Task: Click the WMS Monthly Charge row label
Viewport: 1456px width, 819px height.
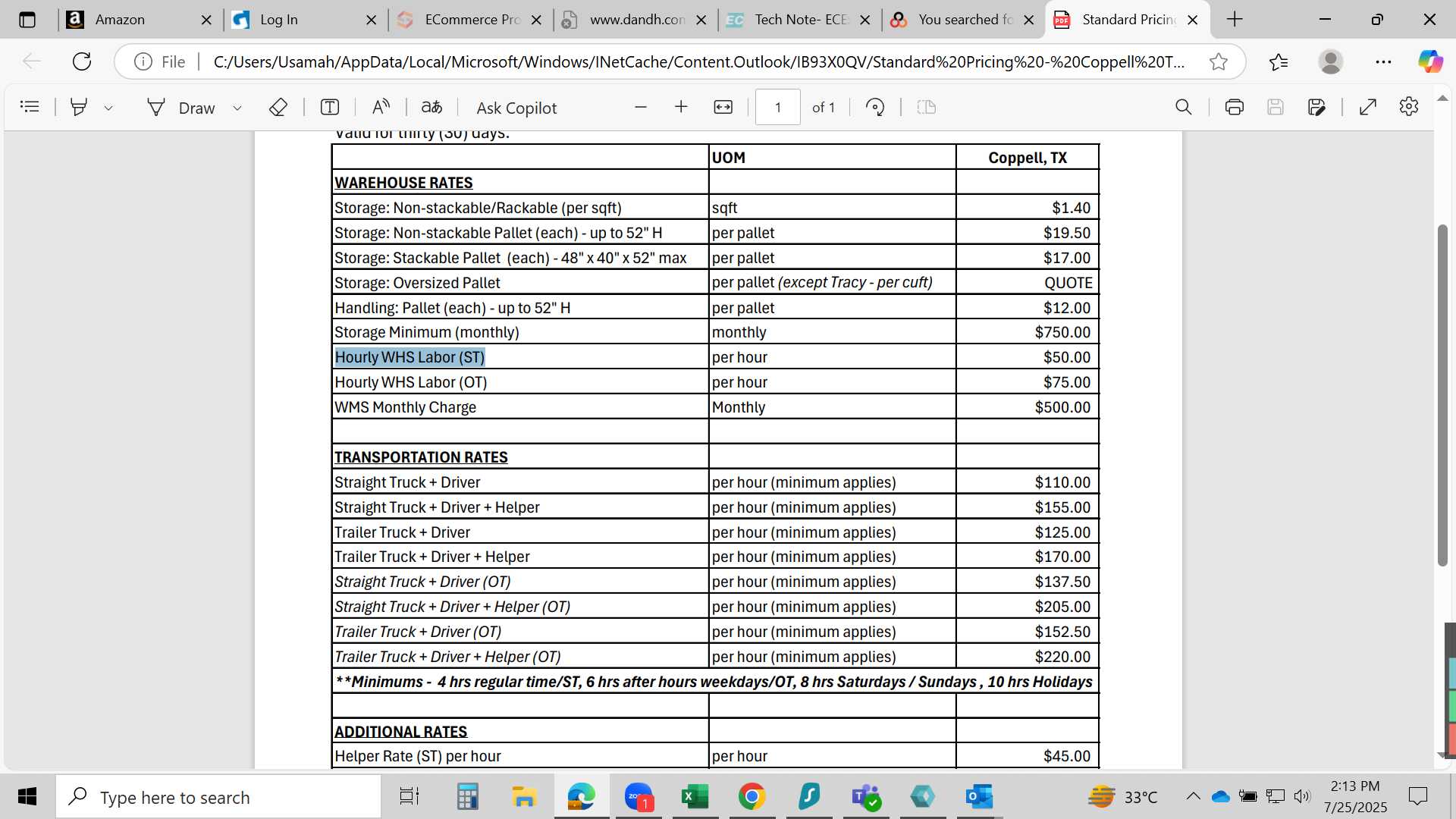Action: coord(406,407)
